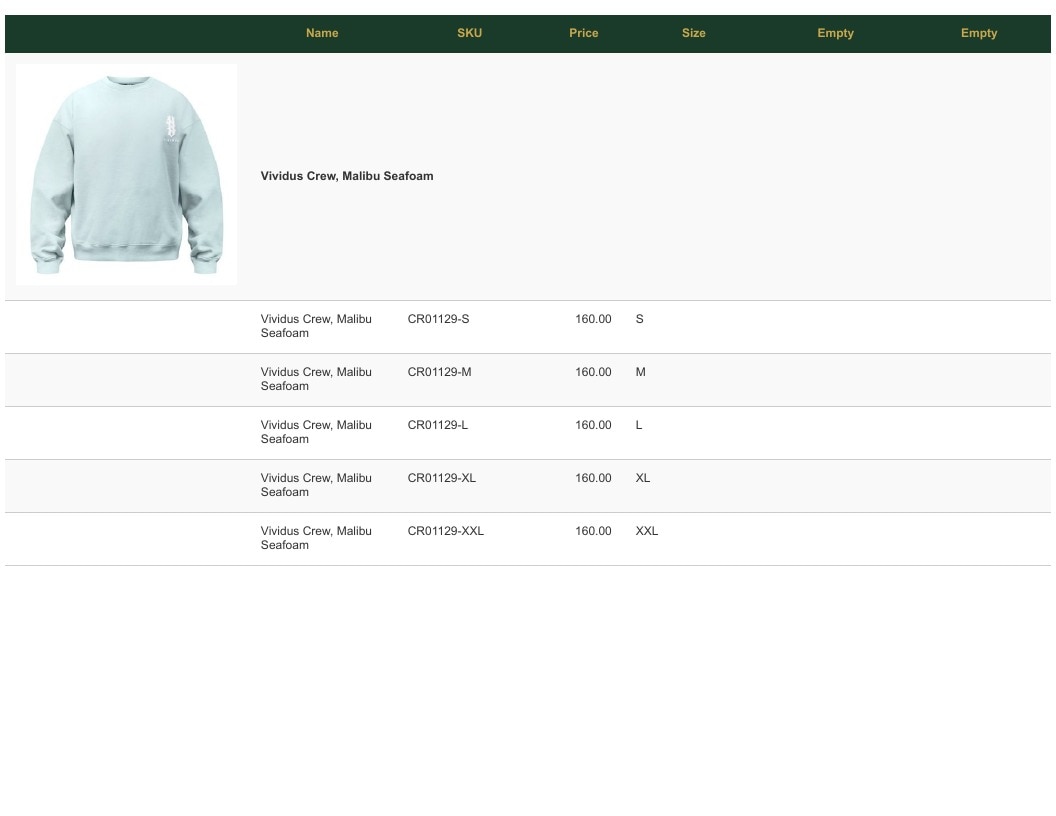The height and width of the screenshot is (816, 1056).
Task: Select the bold Vividus Crew, Malibu Seafoam title
Action: pyautogui.click(x=347, y=176)
